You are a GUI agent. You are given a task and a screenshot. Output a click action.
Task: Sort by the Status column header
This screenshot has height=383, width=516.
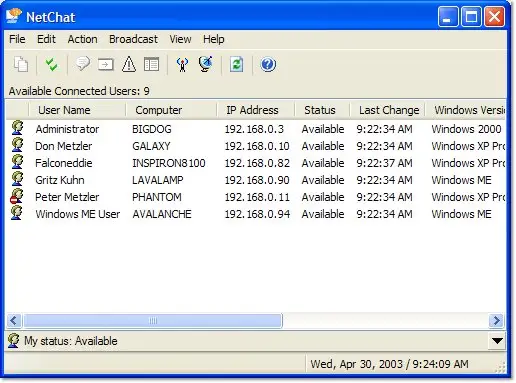[x=322, y=110]
